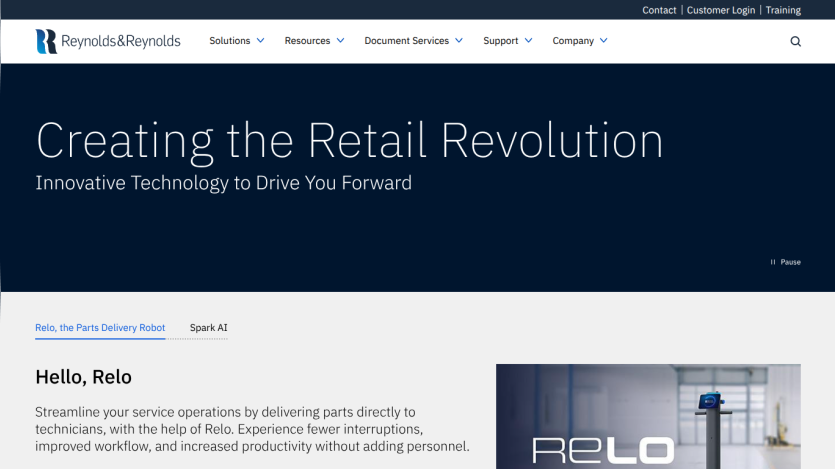Screen dimensions: 835x469
Task: Click the 'Streamline your service operations' paragraph
Action: tap(252, 429)
